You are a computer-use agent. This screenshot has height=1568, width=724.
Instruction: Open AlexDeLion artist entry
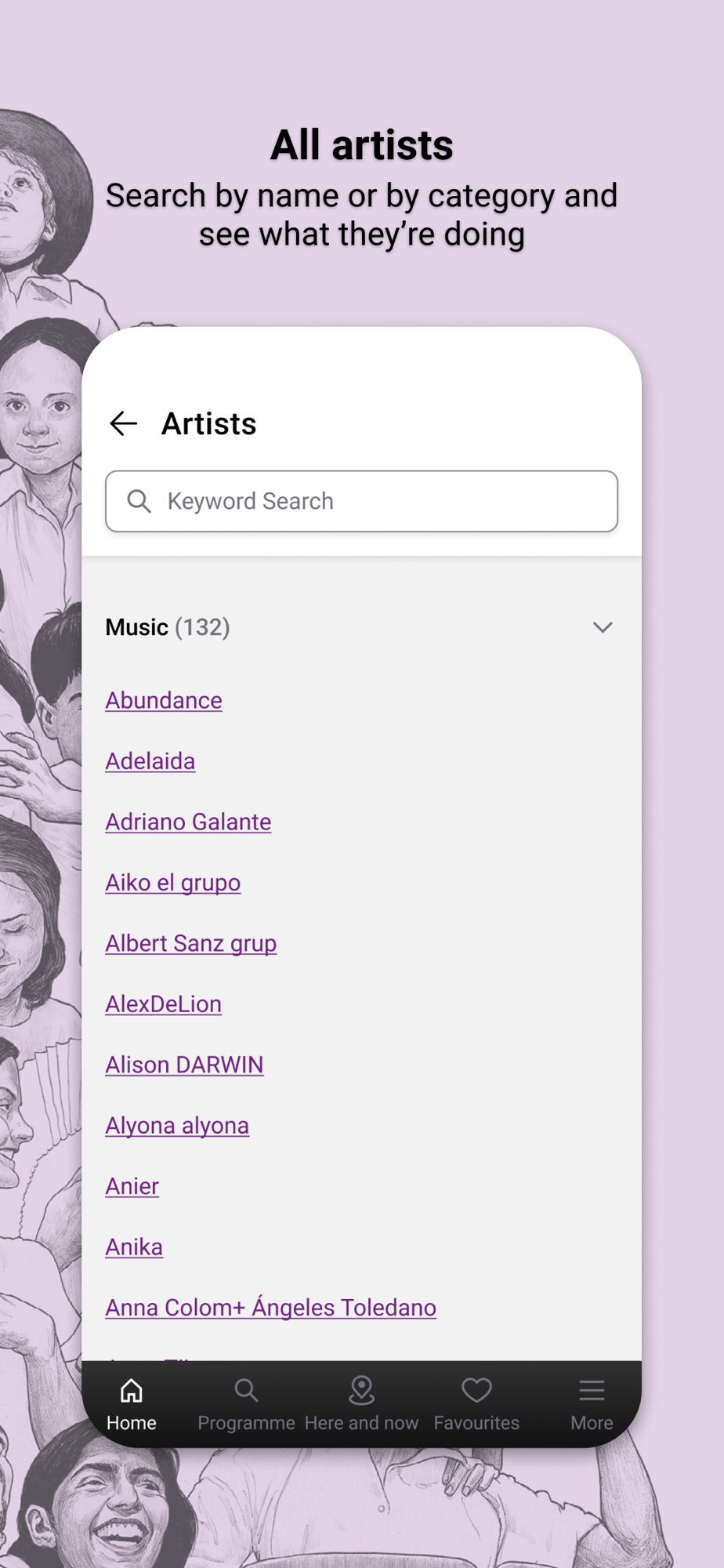pos(164,1004)
